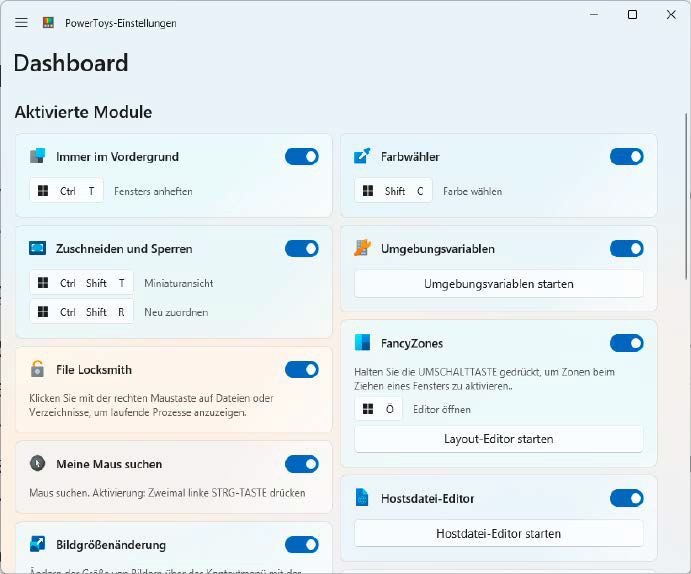Click the Farbwähler color picker icon
Screen dimensions: 691x574
point(362,156)
